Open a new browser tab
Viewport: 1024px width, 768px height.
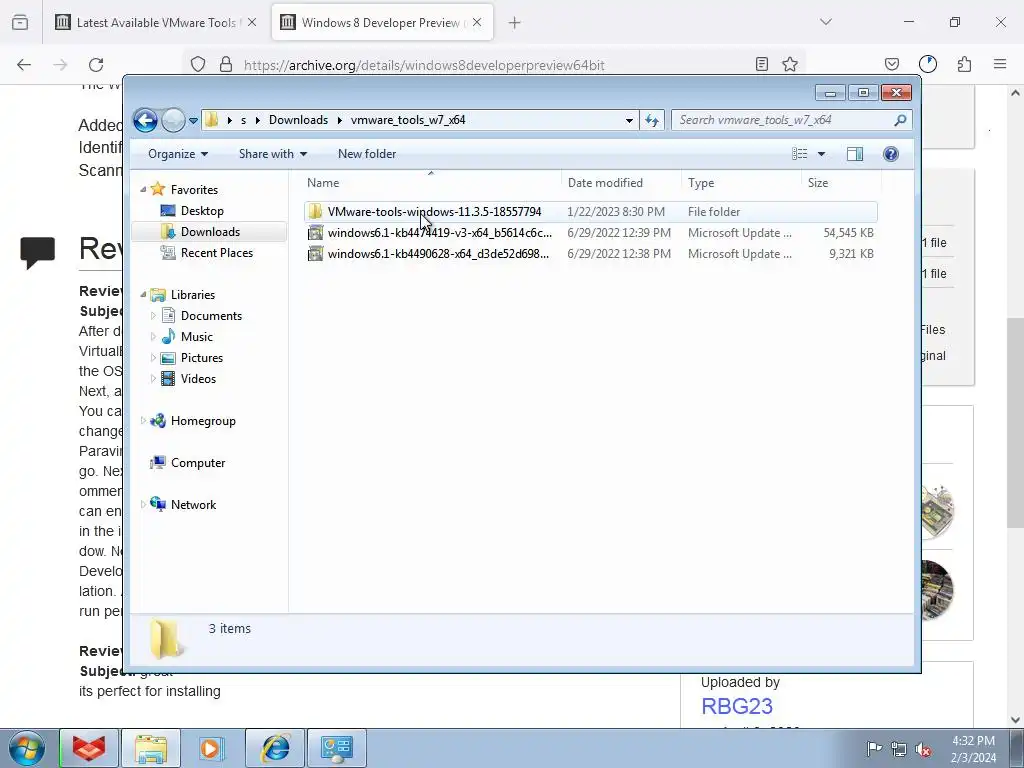click(515, 23)
